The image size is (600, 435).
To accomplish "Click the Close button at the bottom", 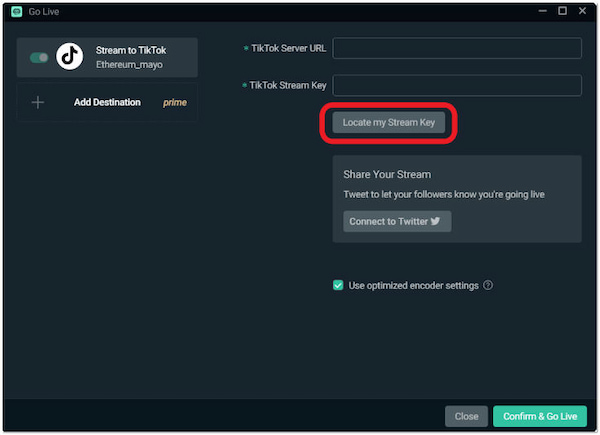I will (466, 416).
